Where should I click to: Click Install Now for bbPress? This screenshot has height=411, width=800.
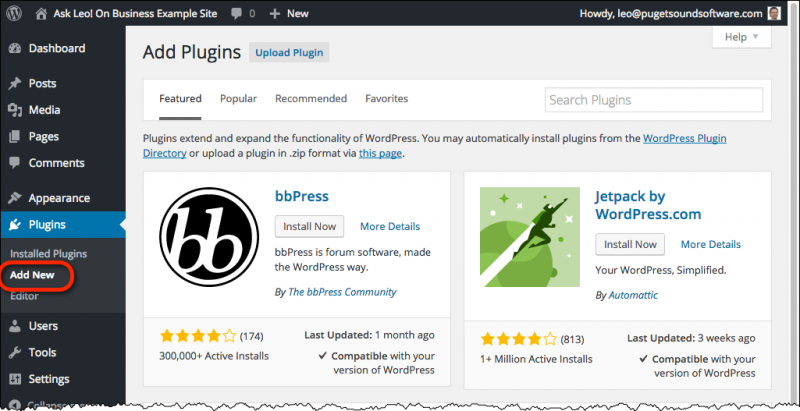click(x=309, y=226)
